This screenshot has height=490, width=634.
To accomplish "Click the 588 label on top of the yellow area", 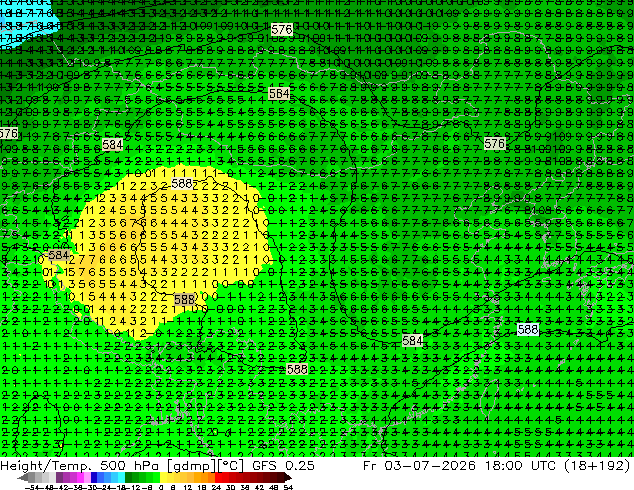I will [182, 184].
